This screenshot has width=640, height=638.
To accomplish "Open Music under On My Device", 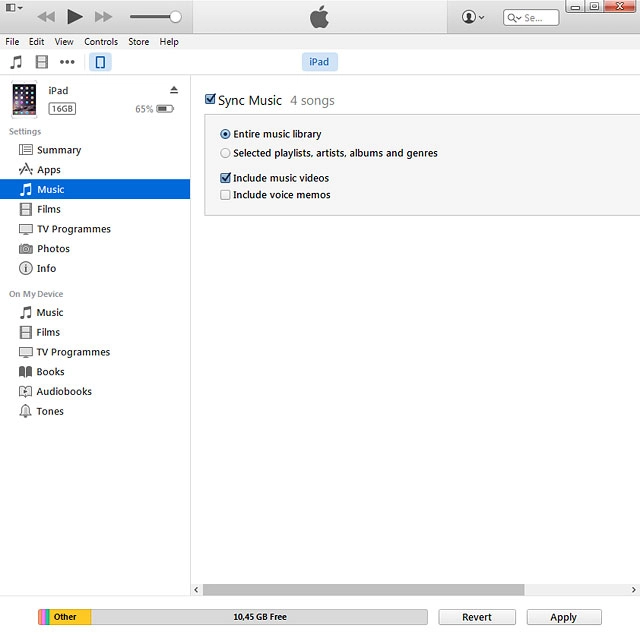I will (x=95, y=312).
